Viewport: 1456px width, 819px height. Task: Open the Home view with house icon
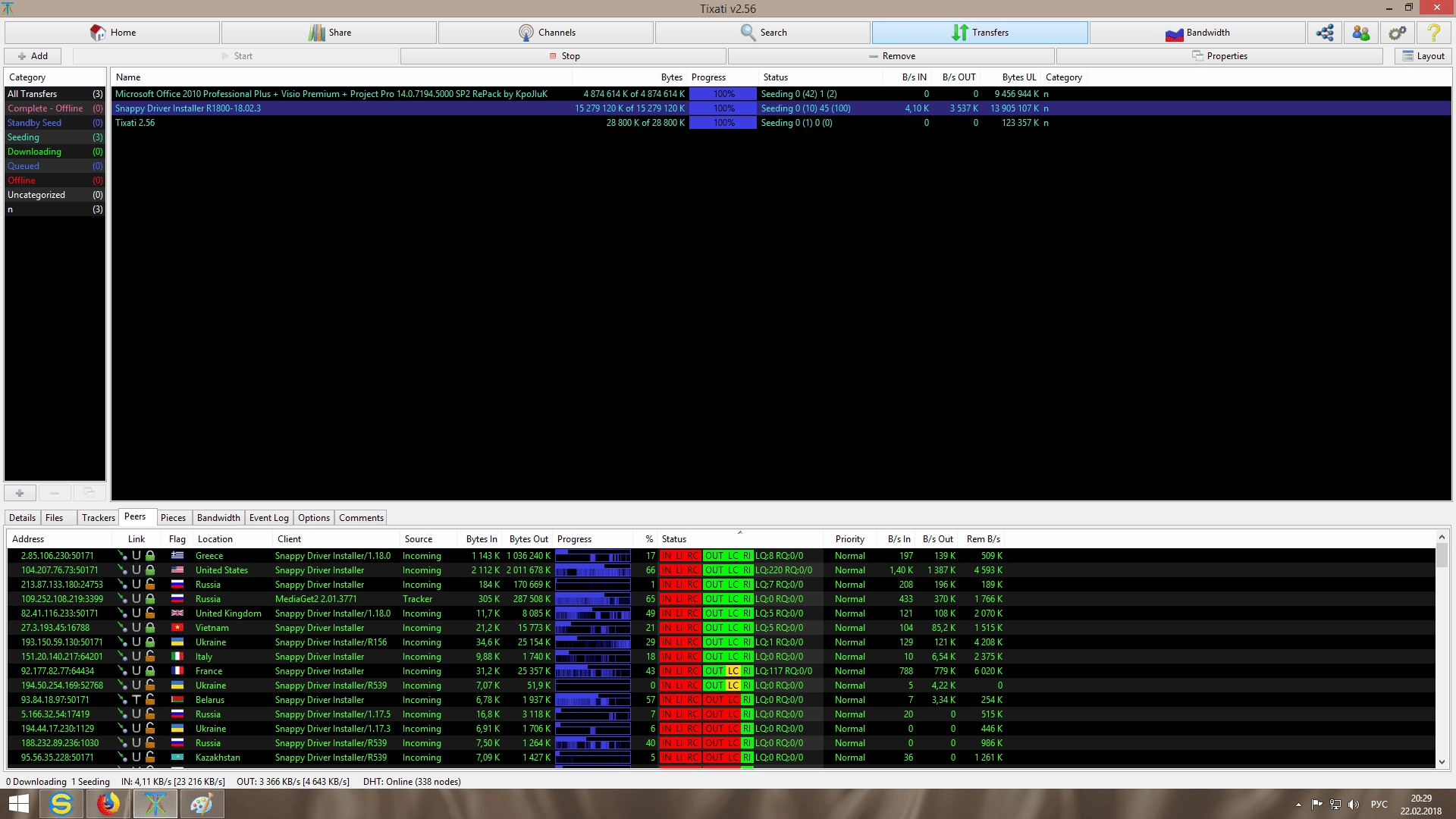(112, 33)
